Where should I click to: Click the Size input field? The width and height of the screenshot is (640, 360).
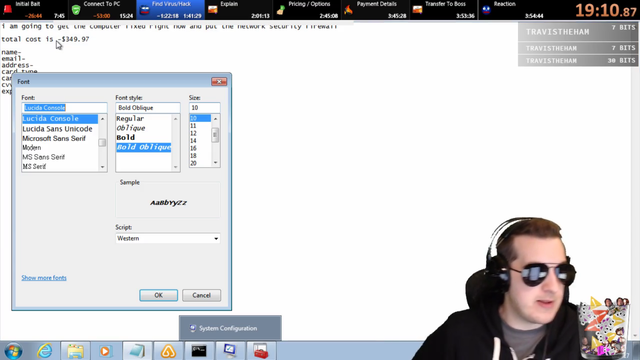tap(204, 108)
